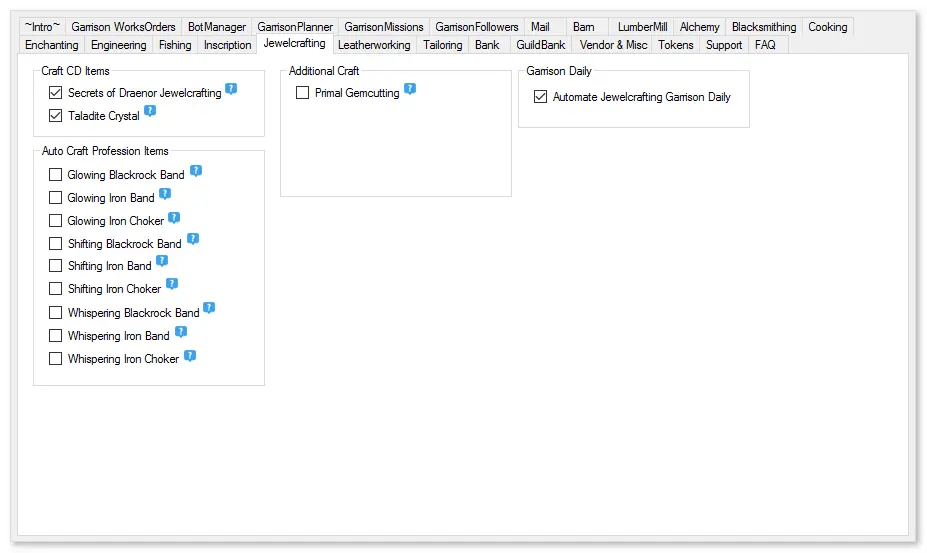Screen dimensions: 927x553
Task: Check Glowing Iron Choker
Action: pos(56,221)
